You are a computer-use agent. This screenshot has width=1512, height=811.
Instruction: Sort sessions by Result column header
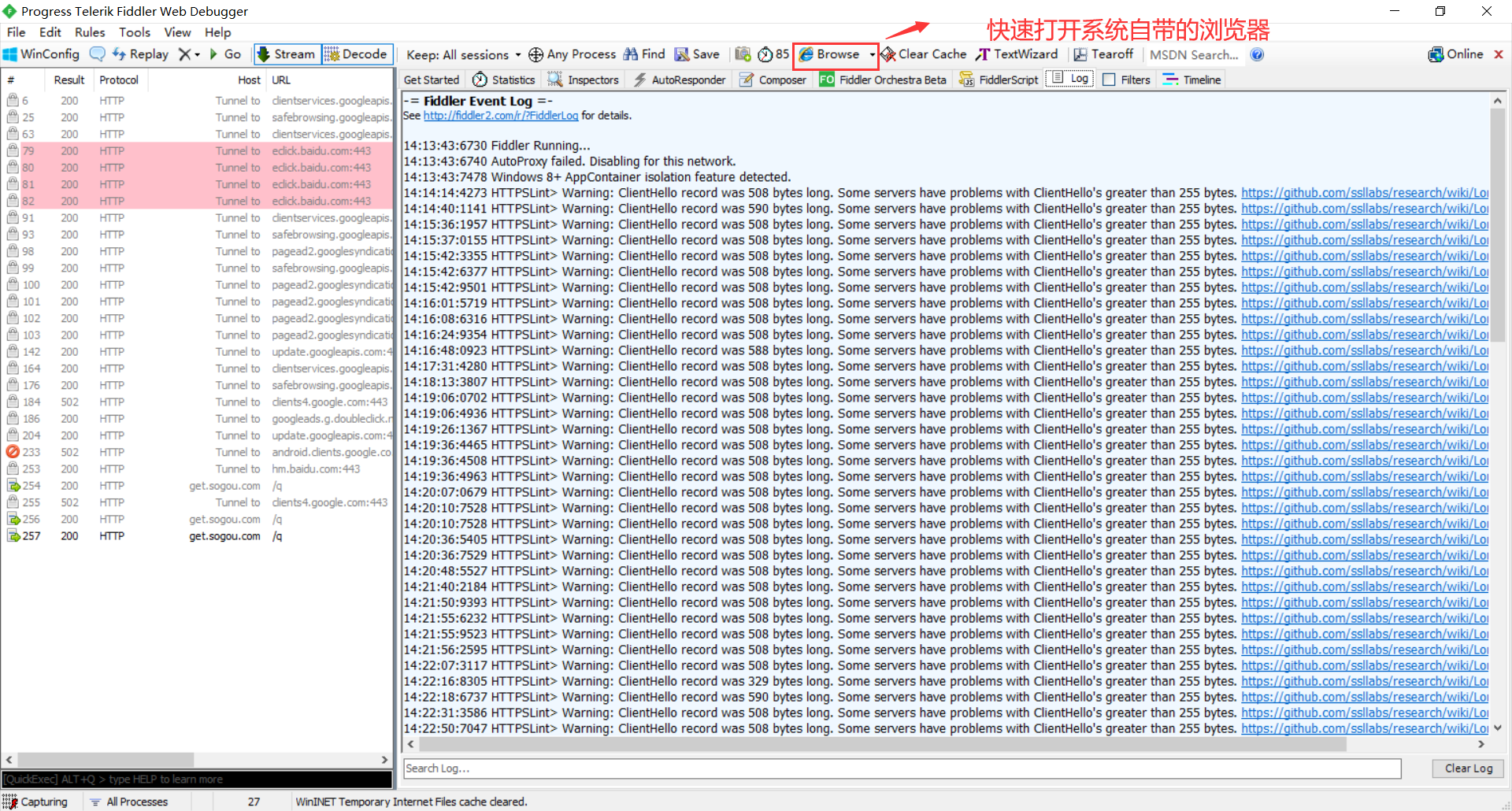pyautogui.click(x=69, y=80)
